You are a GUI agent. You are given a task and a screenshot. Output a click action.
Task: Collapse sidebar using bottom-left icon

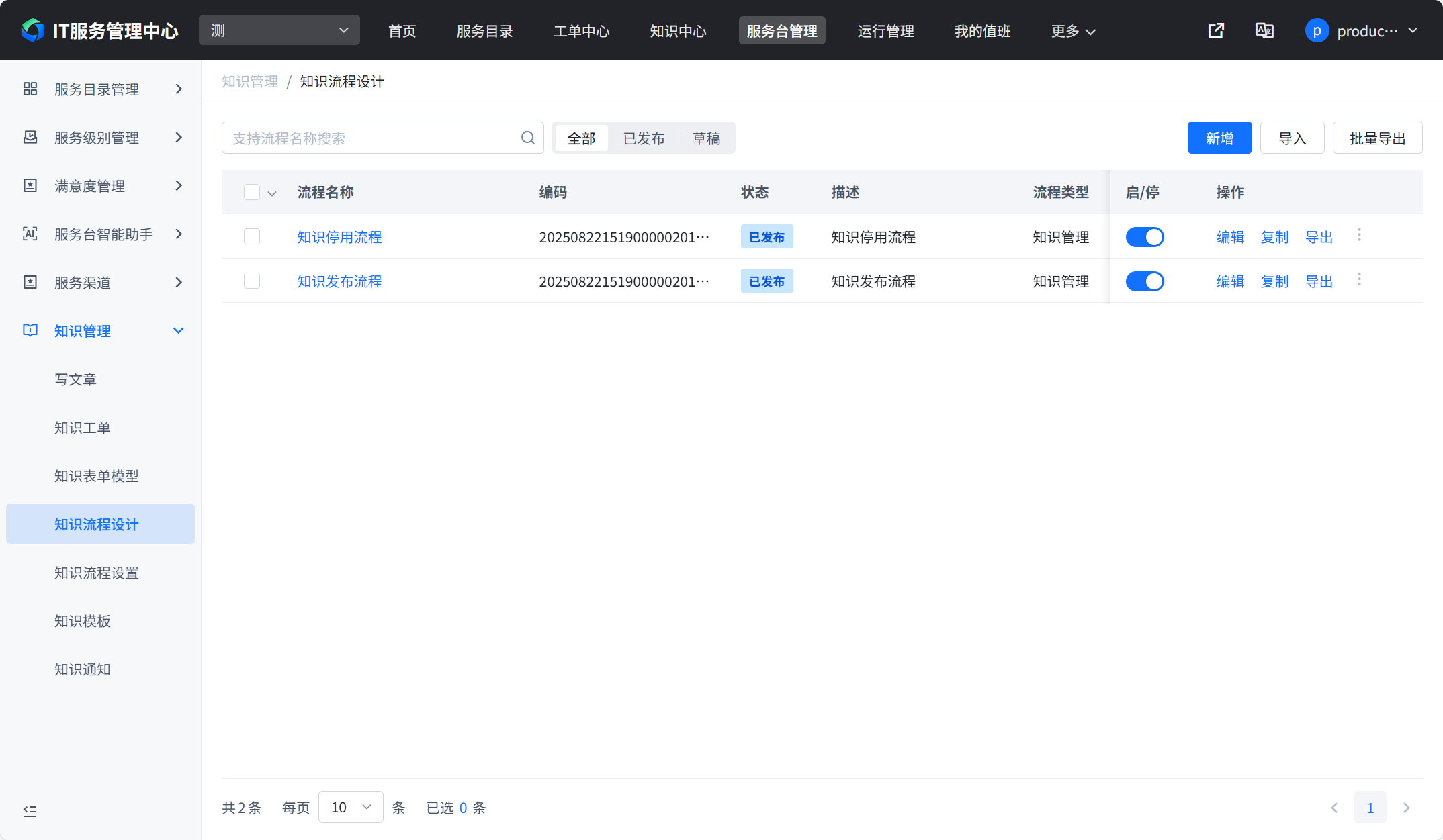point(30,811)
